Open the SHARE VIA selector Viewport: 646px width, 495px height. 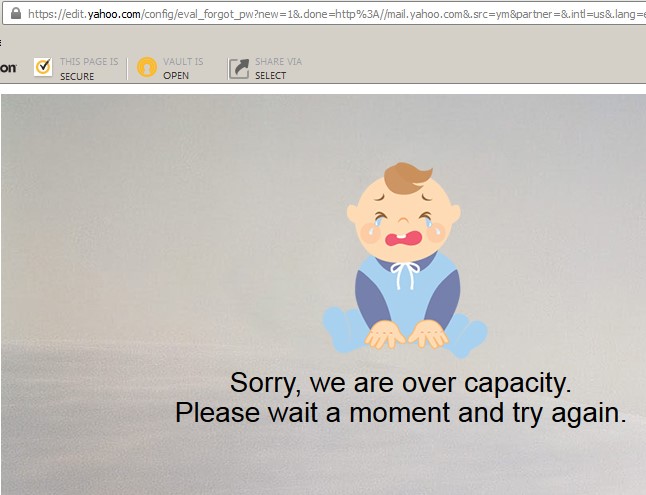click(278, 62)
